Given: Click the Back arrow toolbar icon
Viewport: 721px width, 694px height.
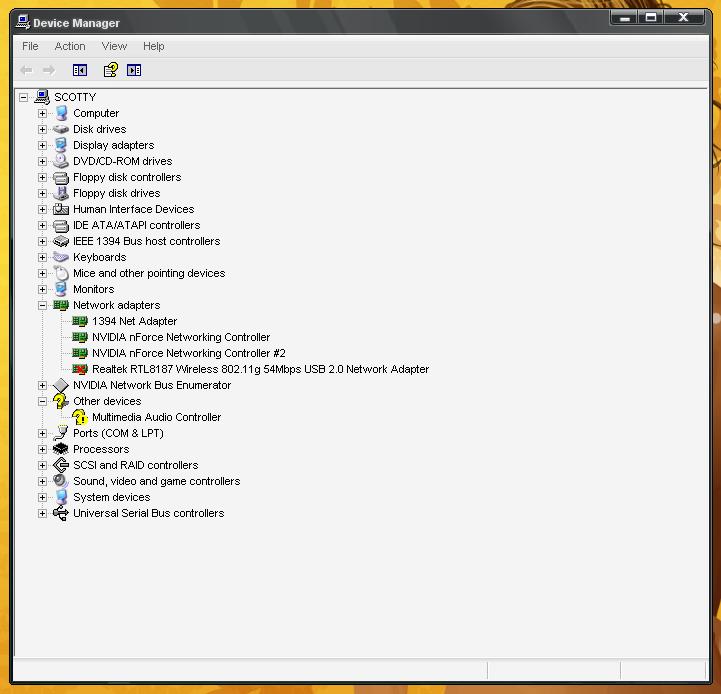Looking at the screenshot, I should 26,70.
